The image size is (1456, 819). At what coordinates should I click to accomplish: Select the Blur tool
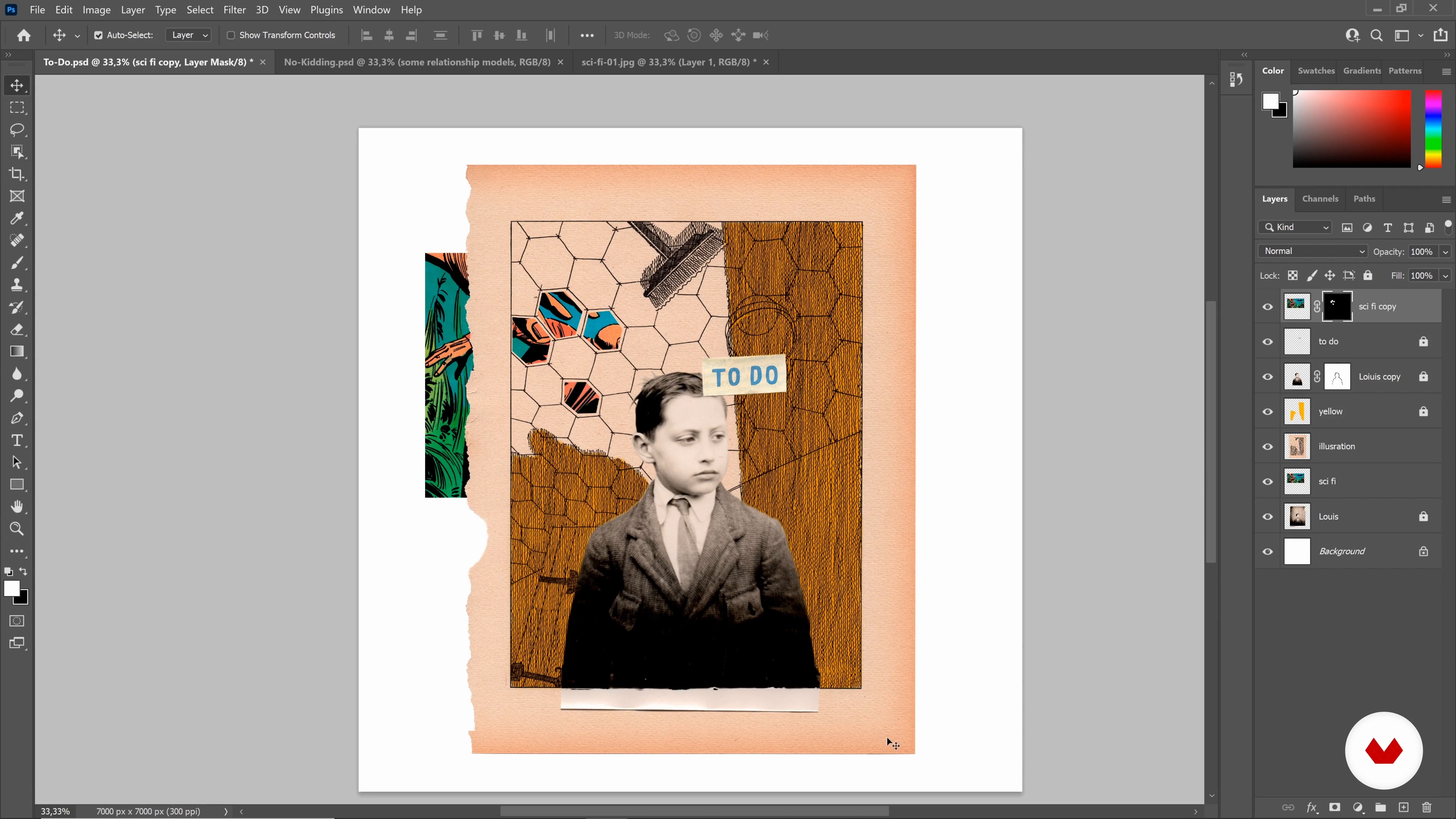pos(17,373)
